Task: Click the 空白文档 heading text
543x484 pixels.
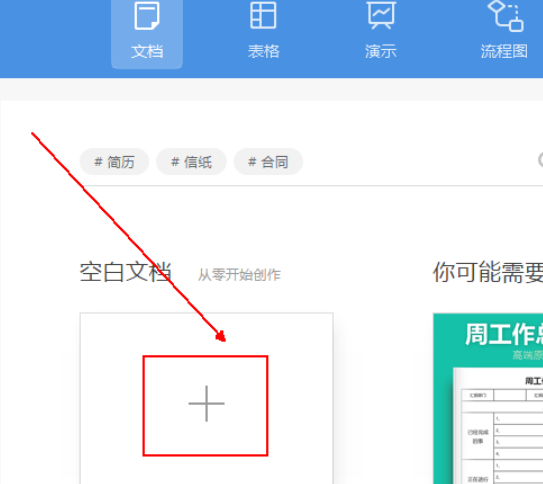Action: (125, 272)
